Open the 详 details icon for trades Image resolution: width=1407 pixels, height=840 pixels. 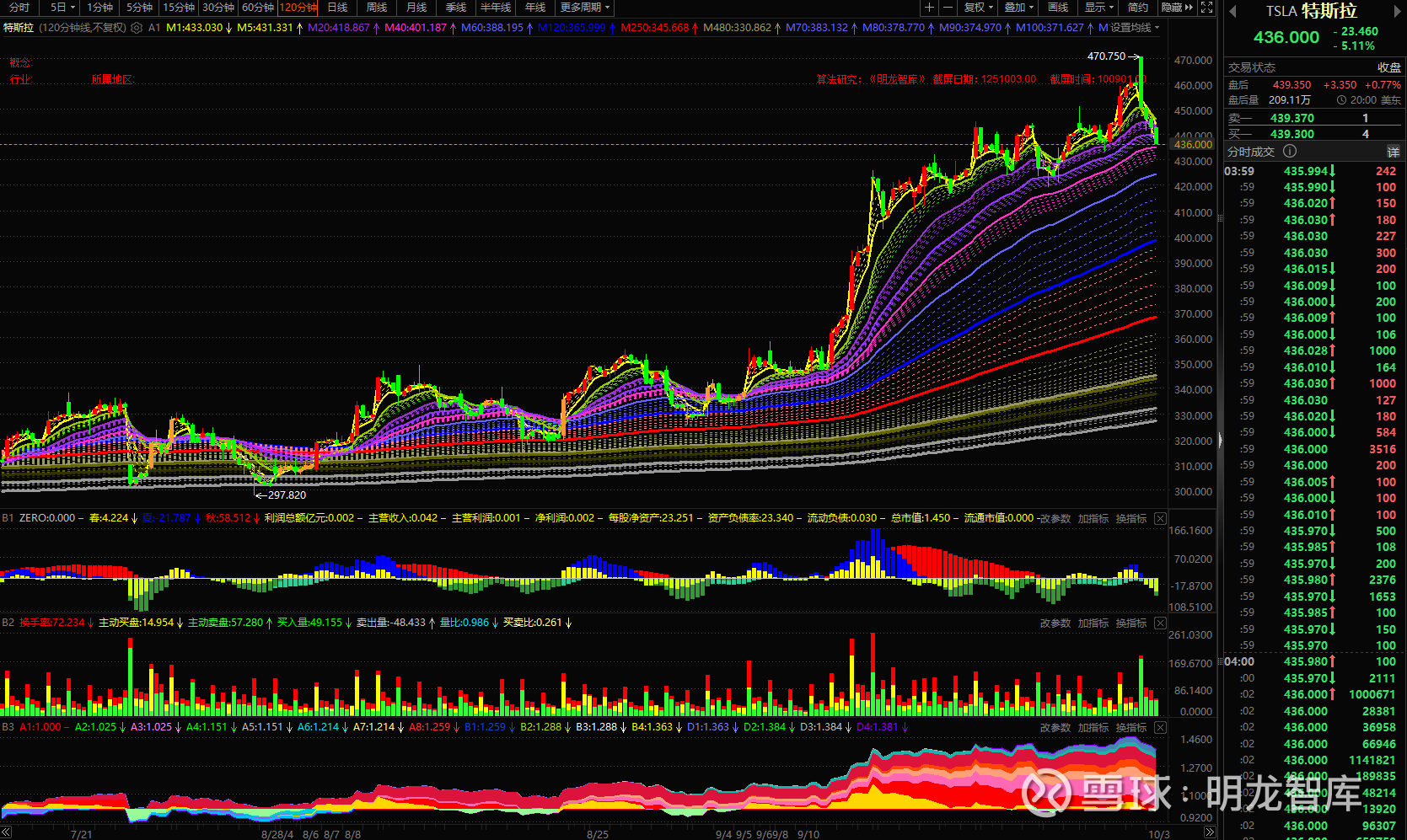pyautogui.click(x=1394, y=152)
